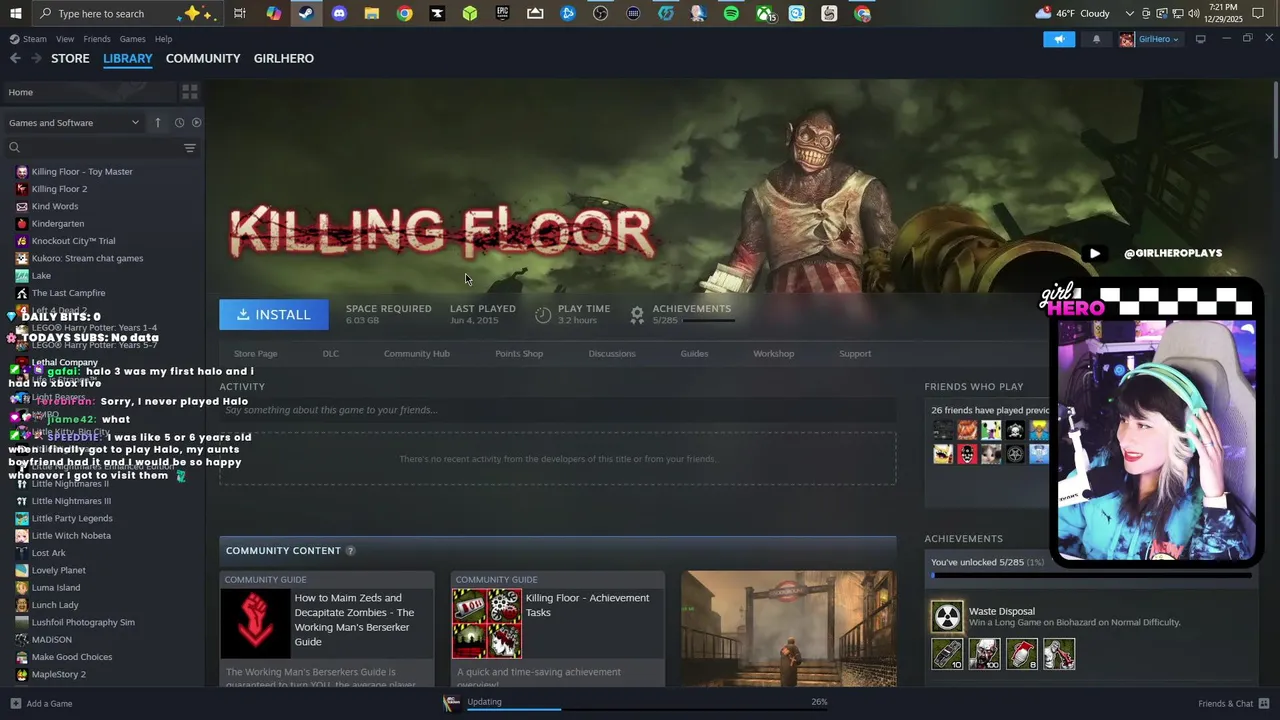Open the Games menu

(133, 39)
